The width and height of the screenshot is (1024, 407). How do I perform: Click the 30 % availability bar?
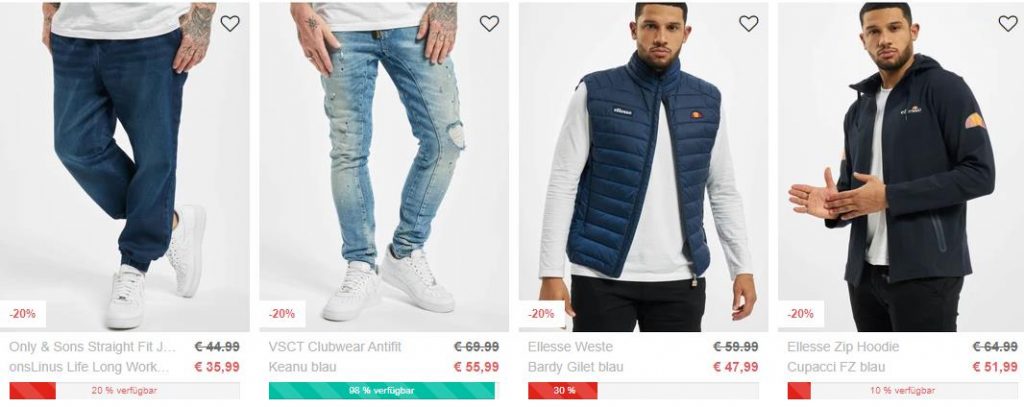tap(643, 391)
